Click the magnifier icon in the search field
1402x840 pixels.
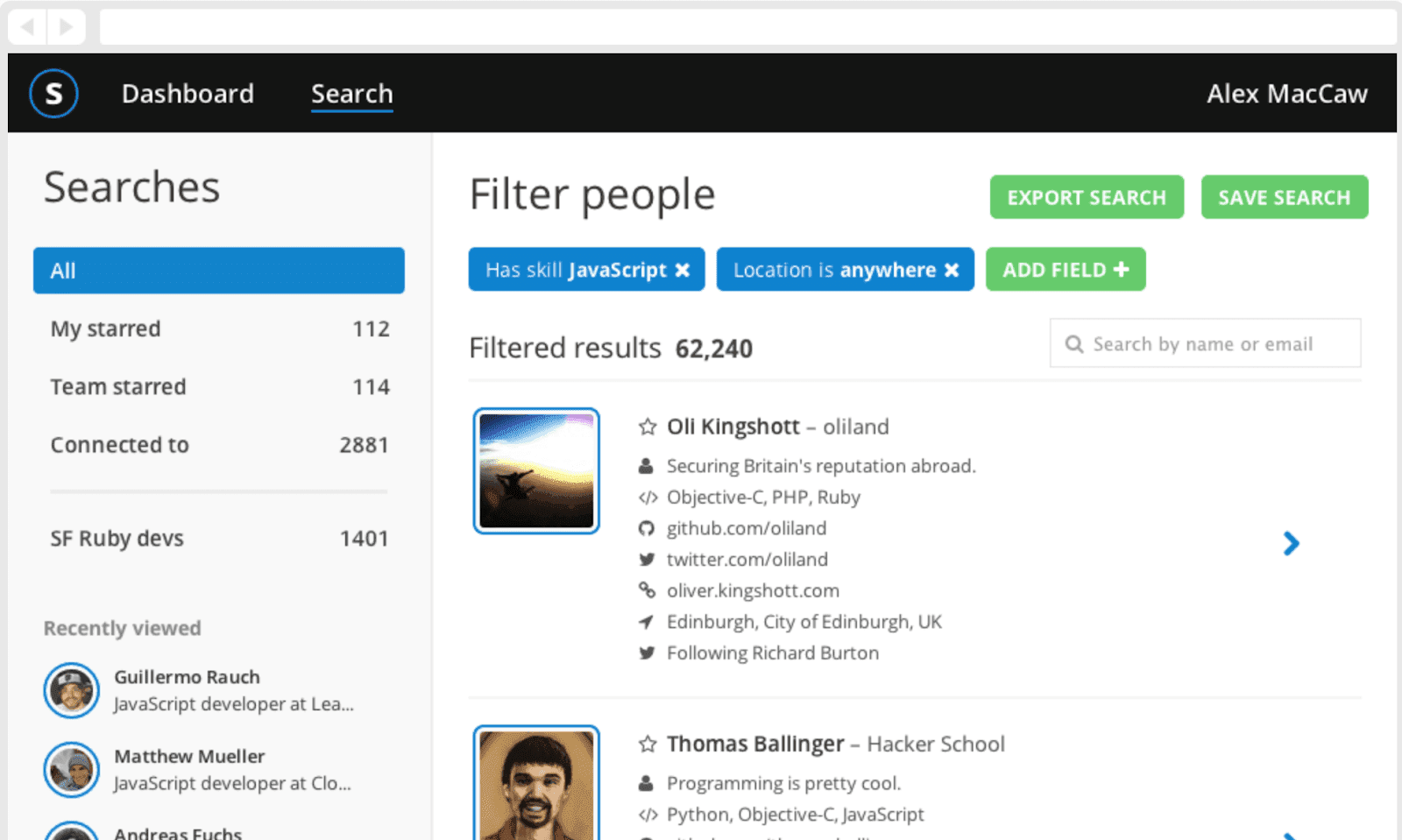[x=1074, y=343]
